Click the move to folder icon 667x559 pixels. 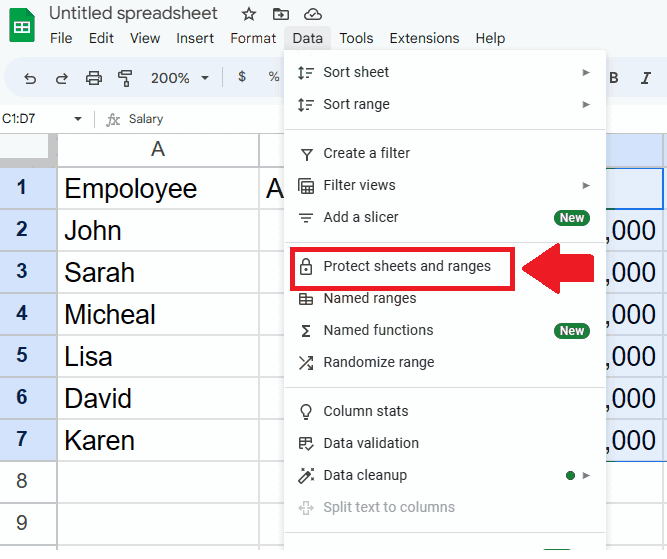tap(280, 14)
